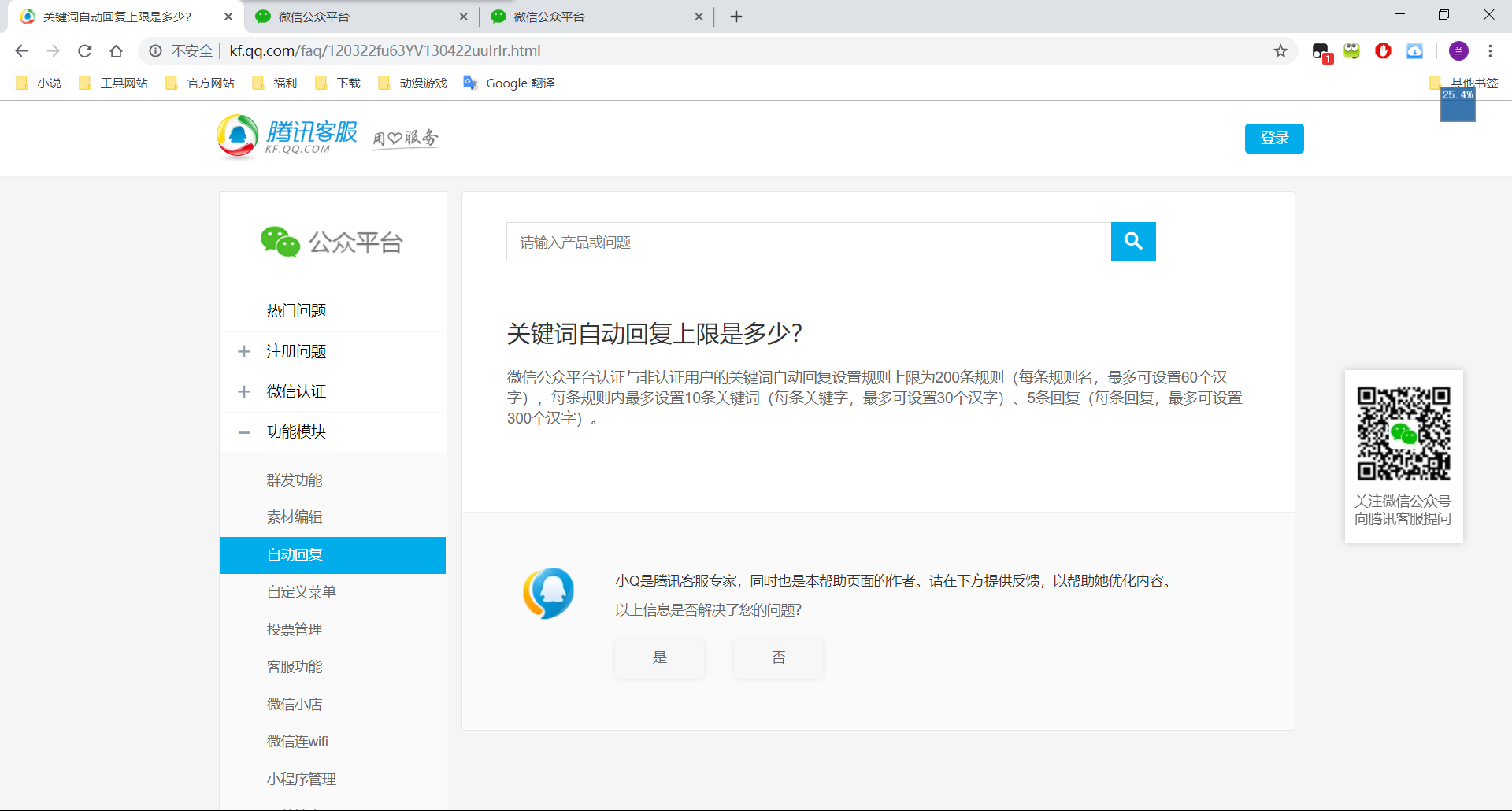The height and width of the screenshot is (811, 1512).
Task: Open the blue cloud download extension
Action: pyautogui.click(x=1415, y=51)
